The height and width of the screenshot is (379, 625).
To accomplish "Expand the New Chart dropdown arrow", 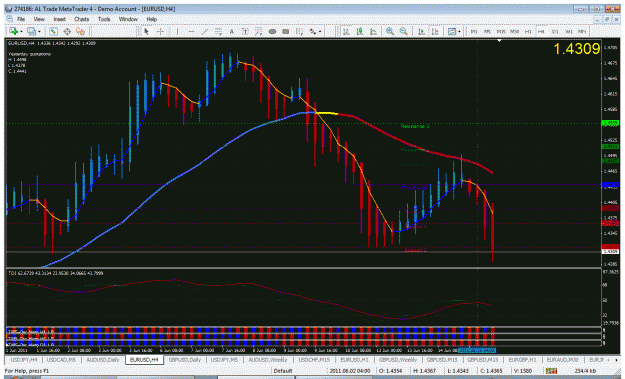I will (21, 31).
